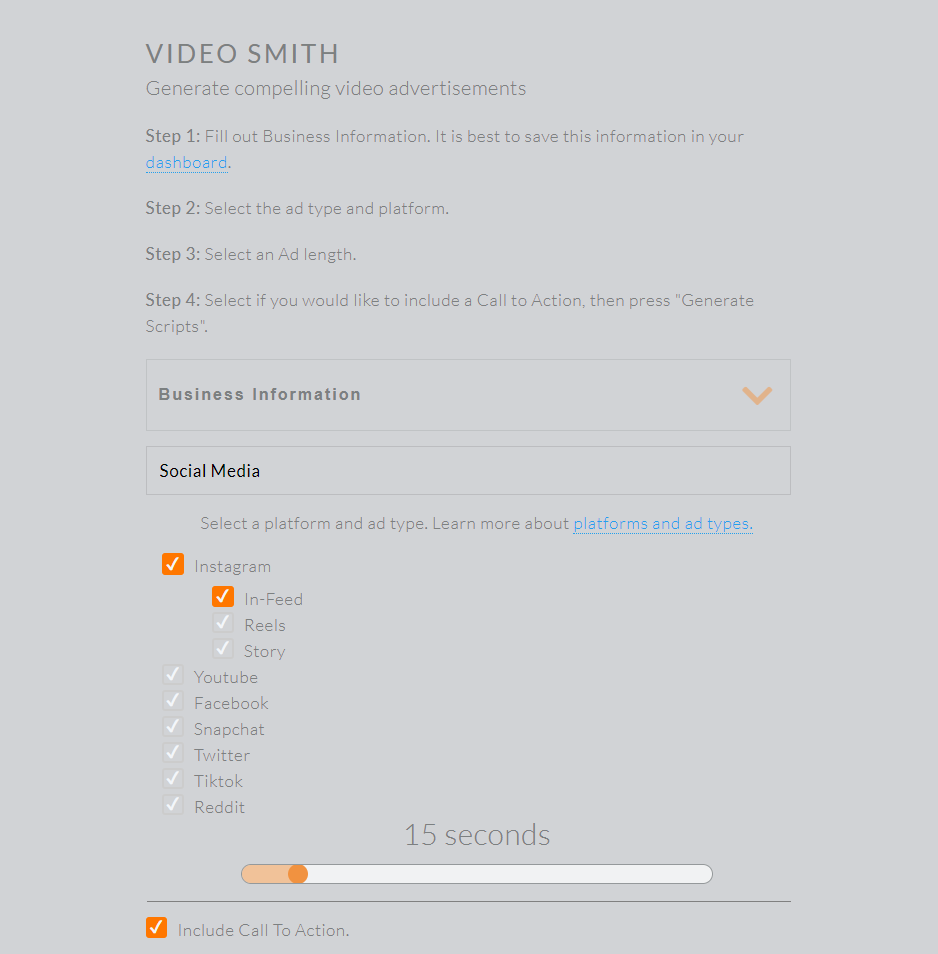
Task: Open the dashboard link
Action: [186, 162]
